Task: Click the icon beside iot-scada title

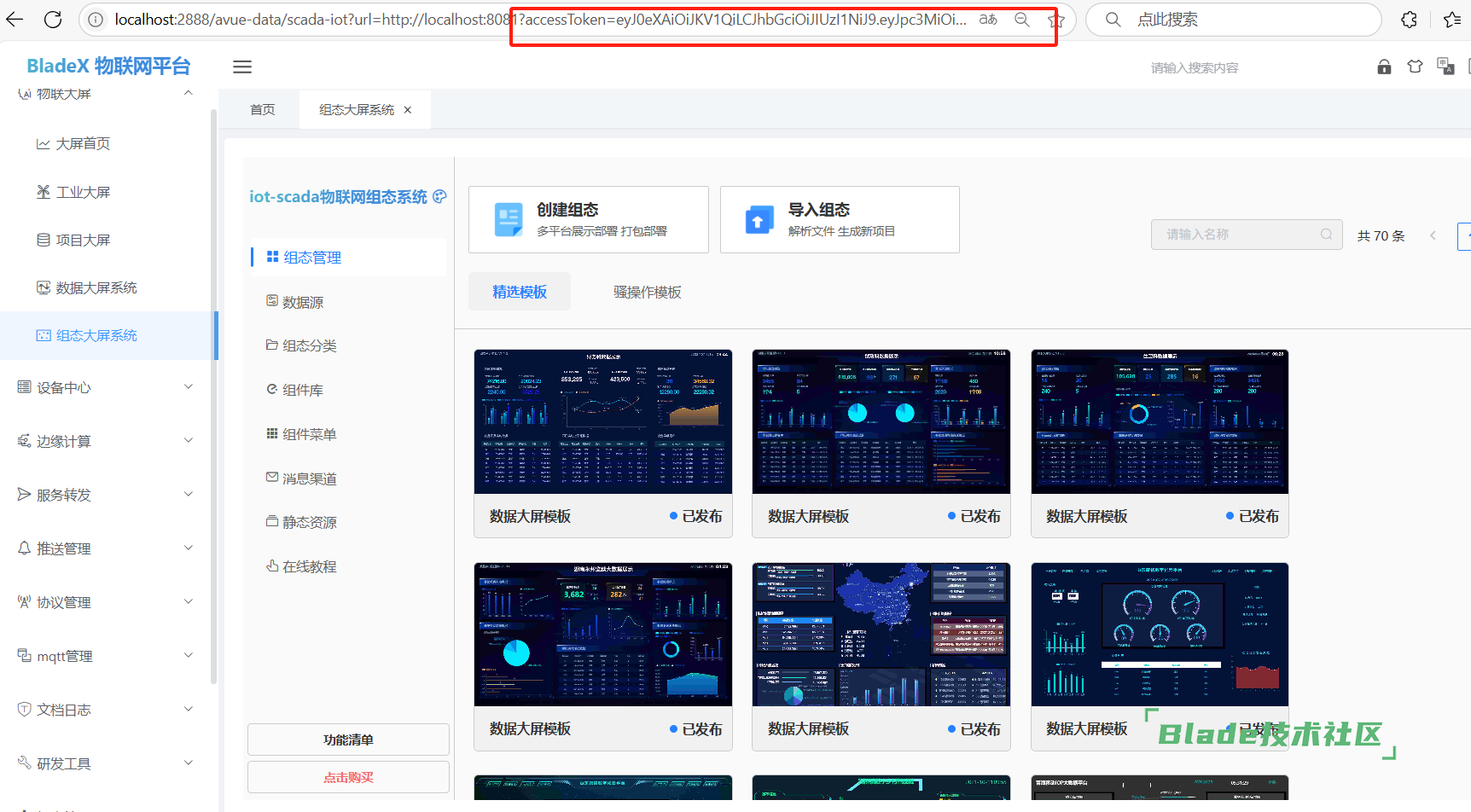Action: point(440,196)
